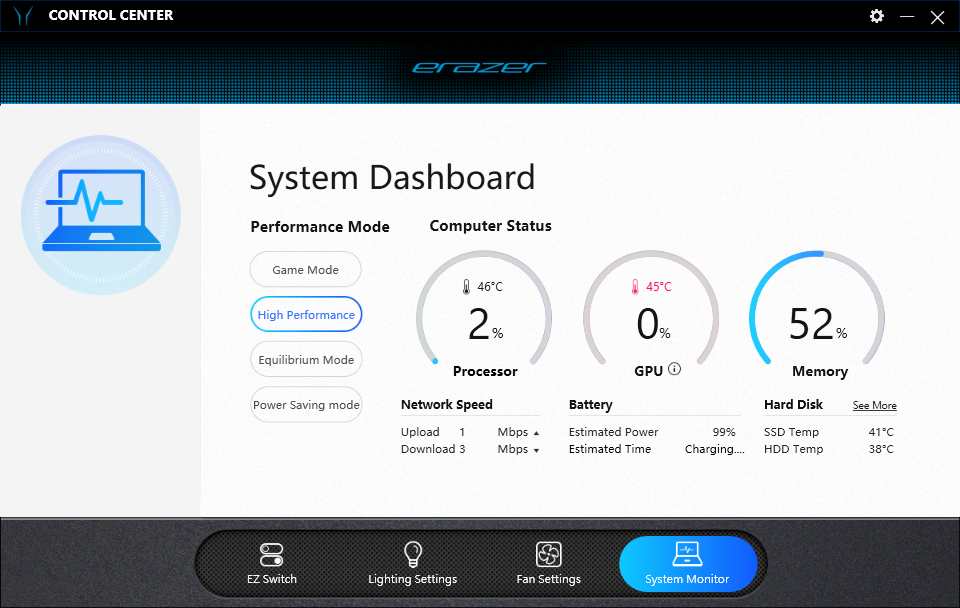Switch to EZ Switch tab
Viewport: 960px width, 608px height.
point(271,564)
